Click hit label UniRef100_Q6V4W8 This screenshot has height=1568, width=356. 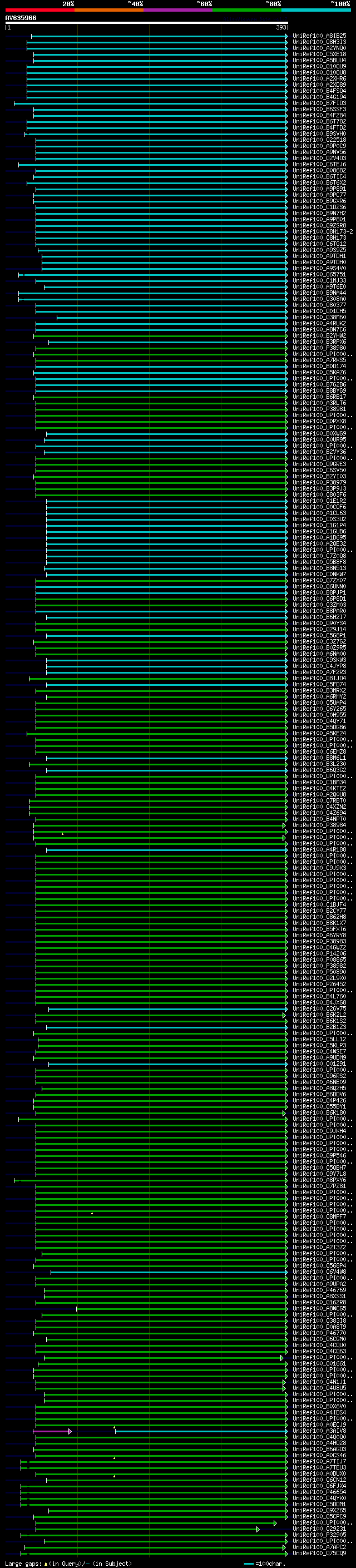(x=319, y=1272)
